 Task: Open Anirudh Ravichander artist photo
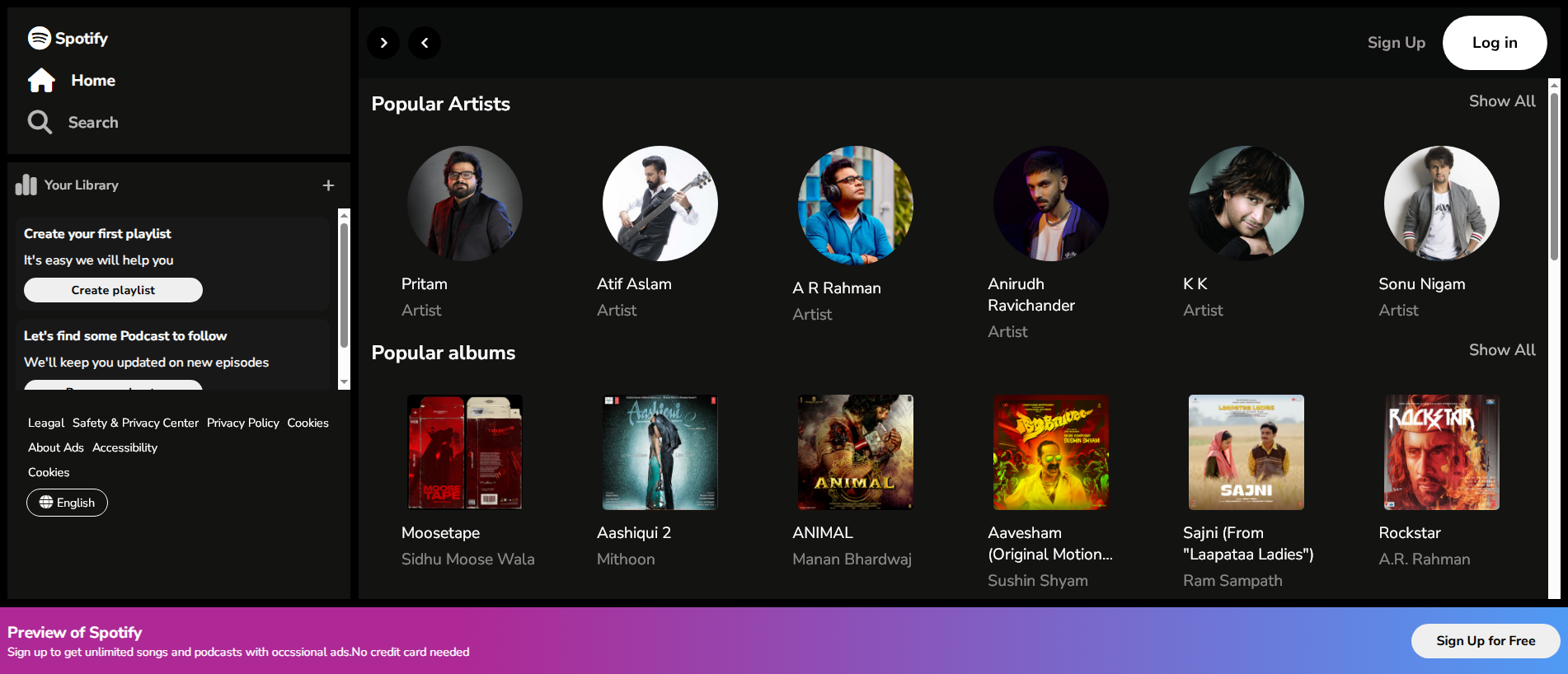click(1051, 204)
